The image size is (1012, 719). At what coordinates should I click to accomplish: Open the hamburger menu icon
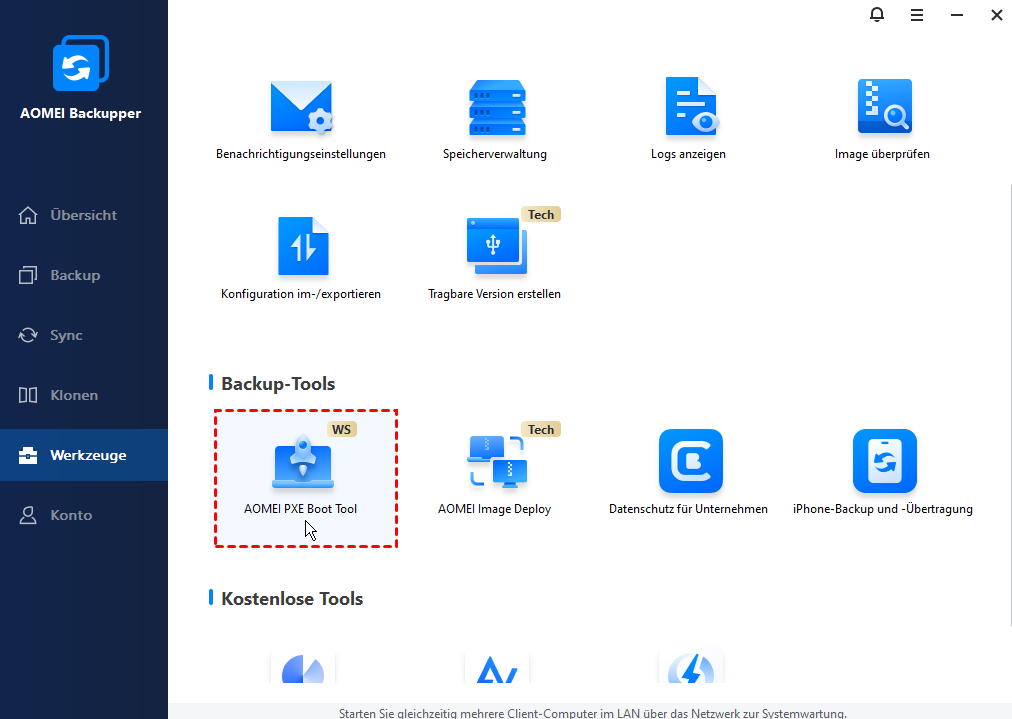click(x=916, y=15)
